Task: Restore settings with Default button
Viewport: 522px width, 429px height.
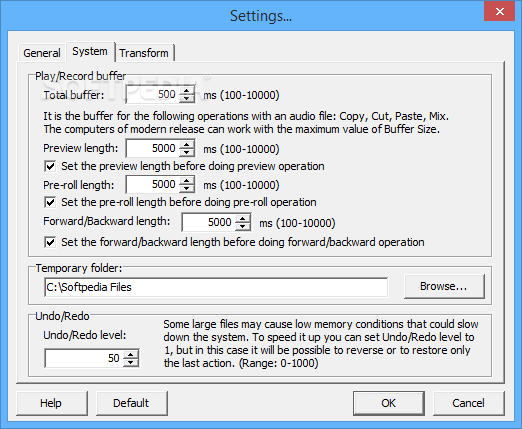Action: coord(132,403)
